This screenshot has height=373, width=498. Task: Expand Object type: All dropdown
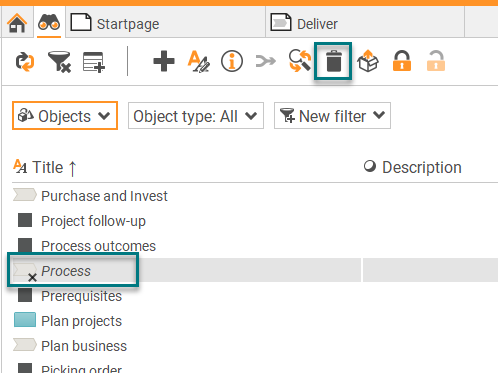point(196,116)
